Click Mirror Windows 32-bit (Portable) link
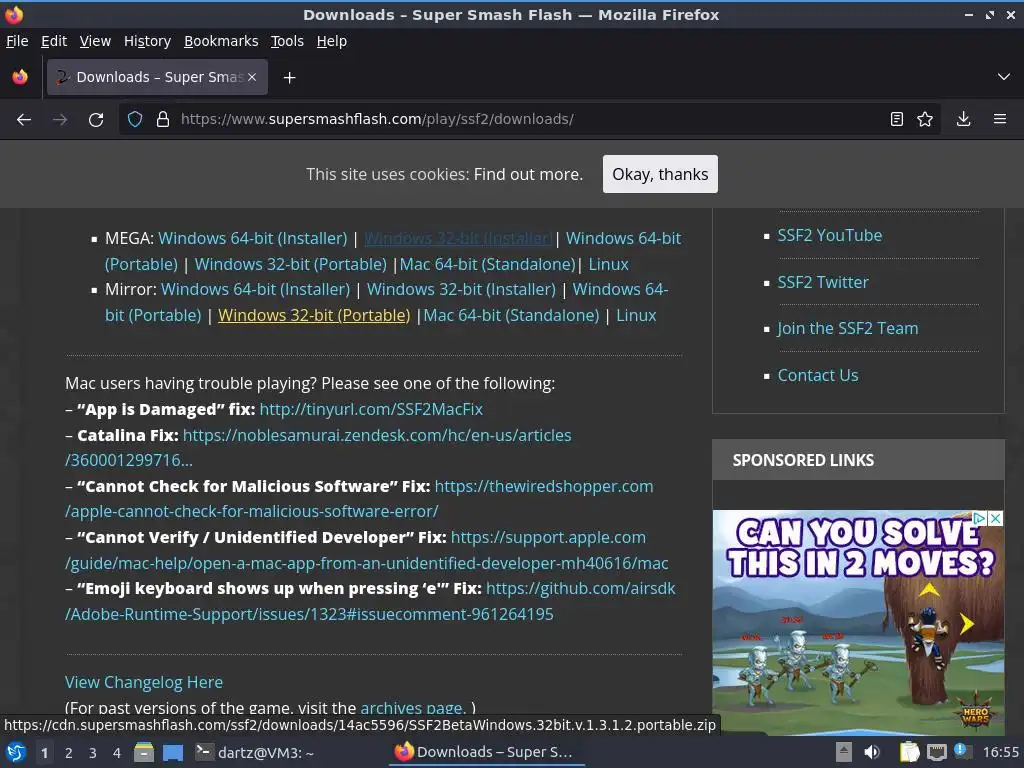Screen dimensions: 1024x768 [314, 315]
